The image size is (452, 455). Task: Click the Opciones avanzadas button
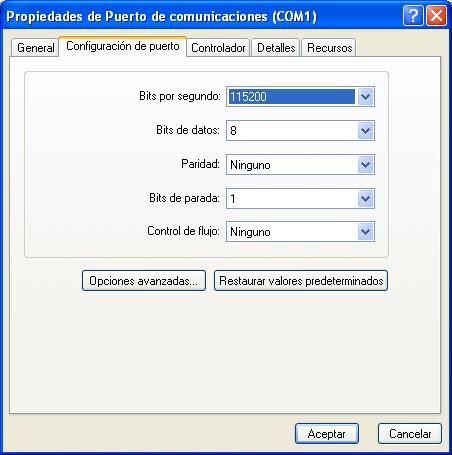point(144,280)
